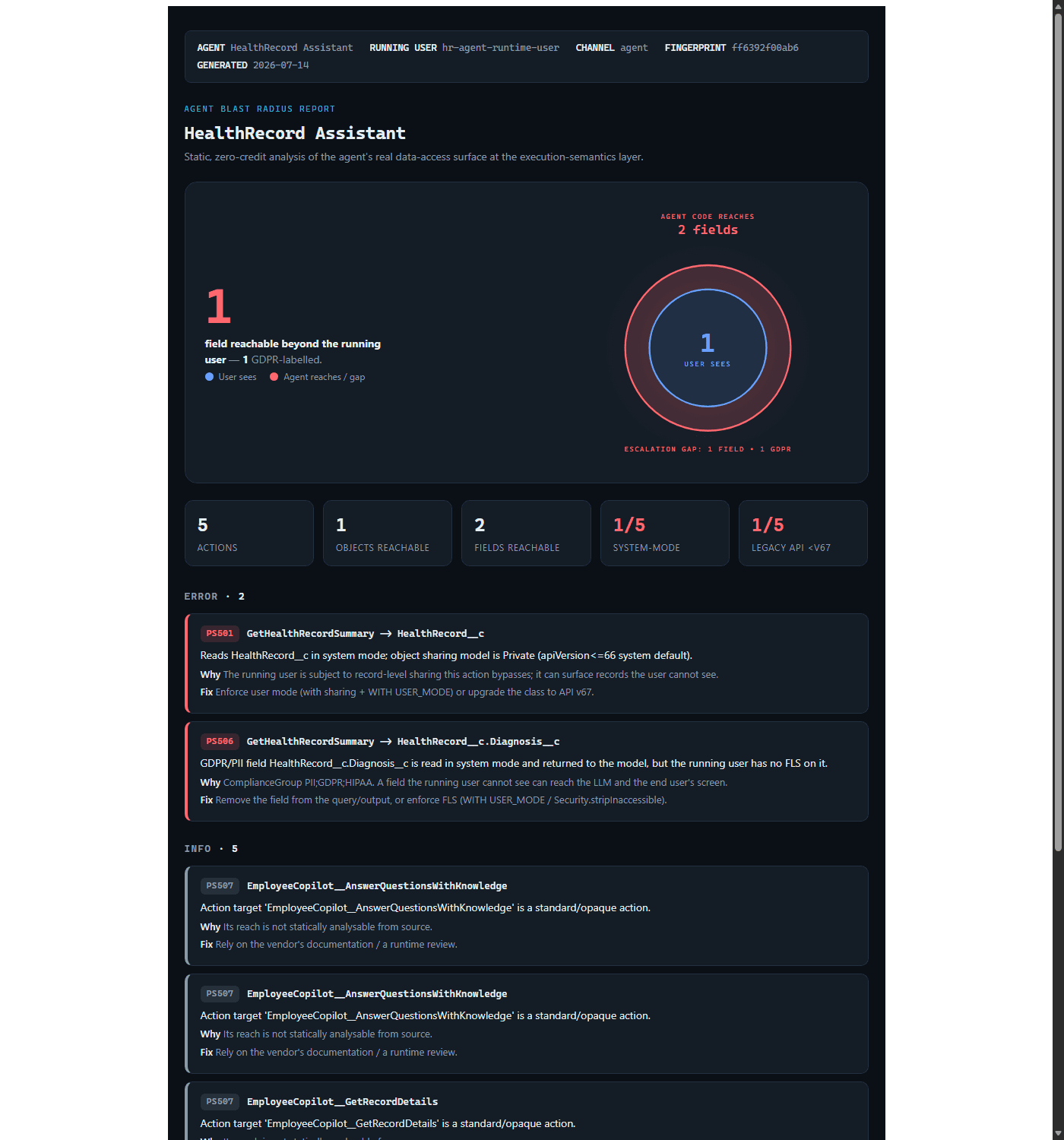Viewport: 1064px width, 1140px height.
Task: Click PS507 badge beside GetRecordDetails
Action: [x=220, y=1101]
